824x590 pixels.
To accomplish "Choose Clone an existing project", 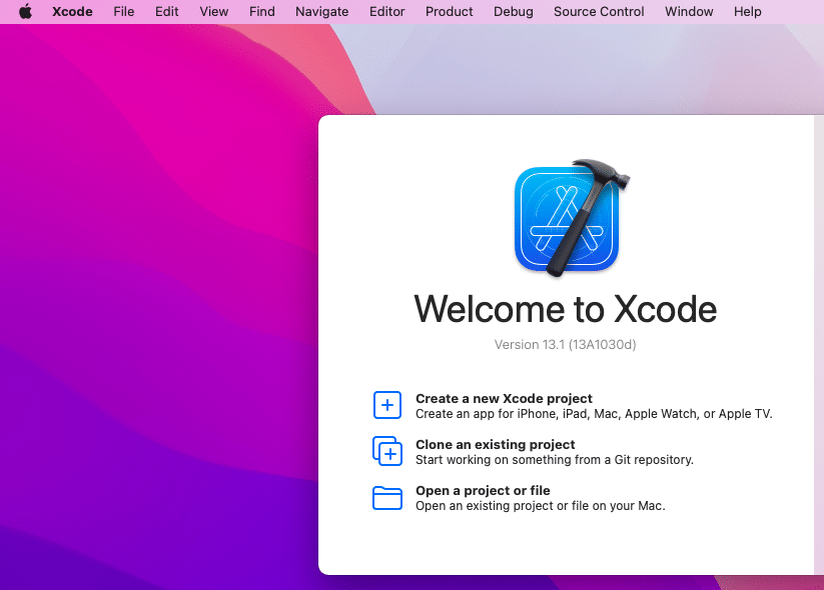I will [495, 444].
